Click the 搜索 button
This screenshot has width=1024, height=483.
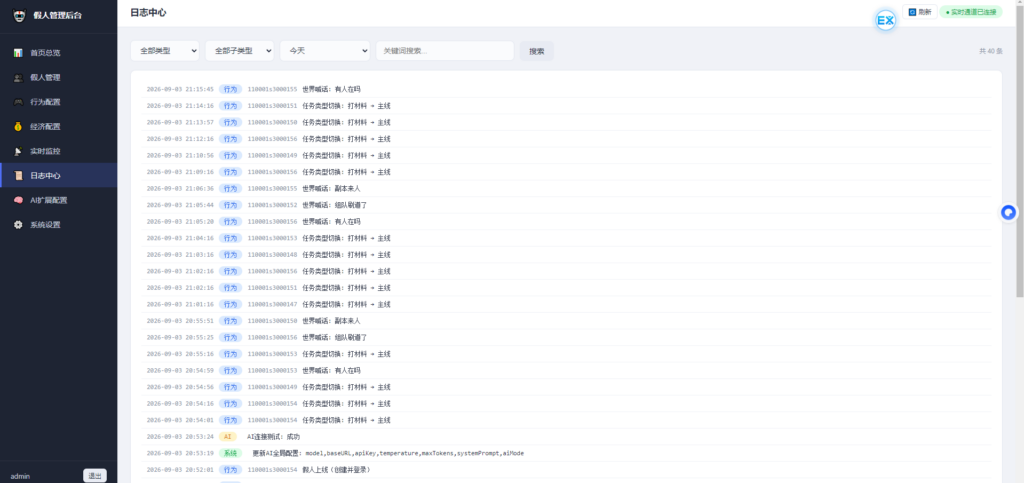point(537,51)
